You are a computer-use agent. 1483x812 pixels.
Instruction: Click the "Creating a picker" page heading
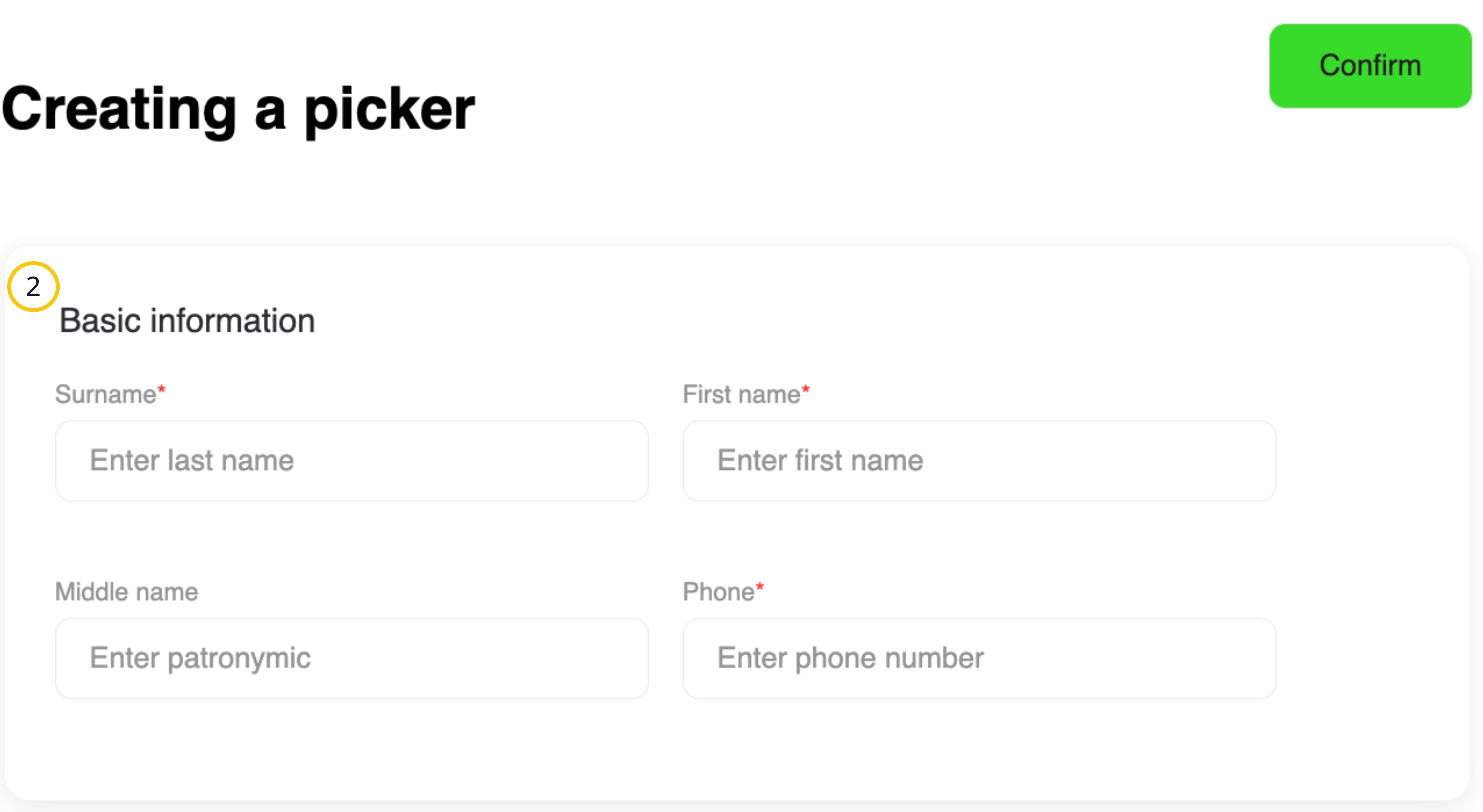(238, 109)
